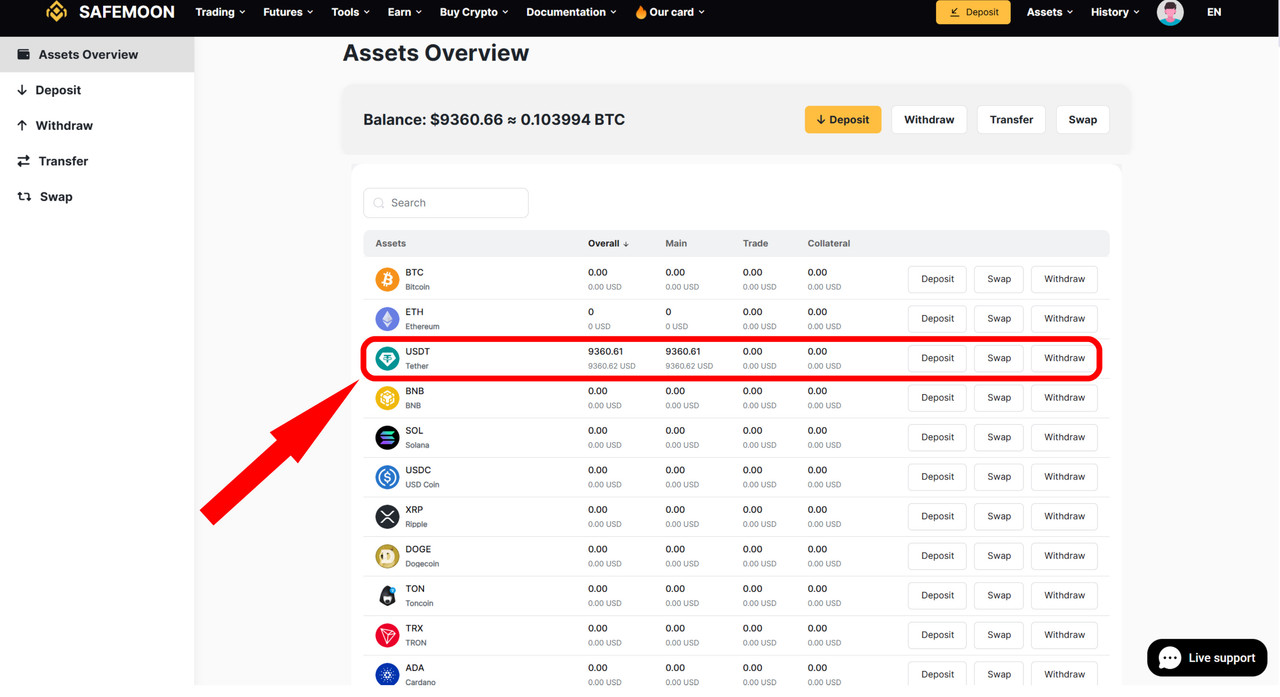Image resolution: width=1280 pixels, height=697 pixels.
Task: Click the Trade column header
Action: click(x=755, y=243)
